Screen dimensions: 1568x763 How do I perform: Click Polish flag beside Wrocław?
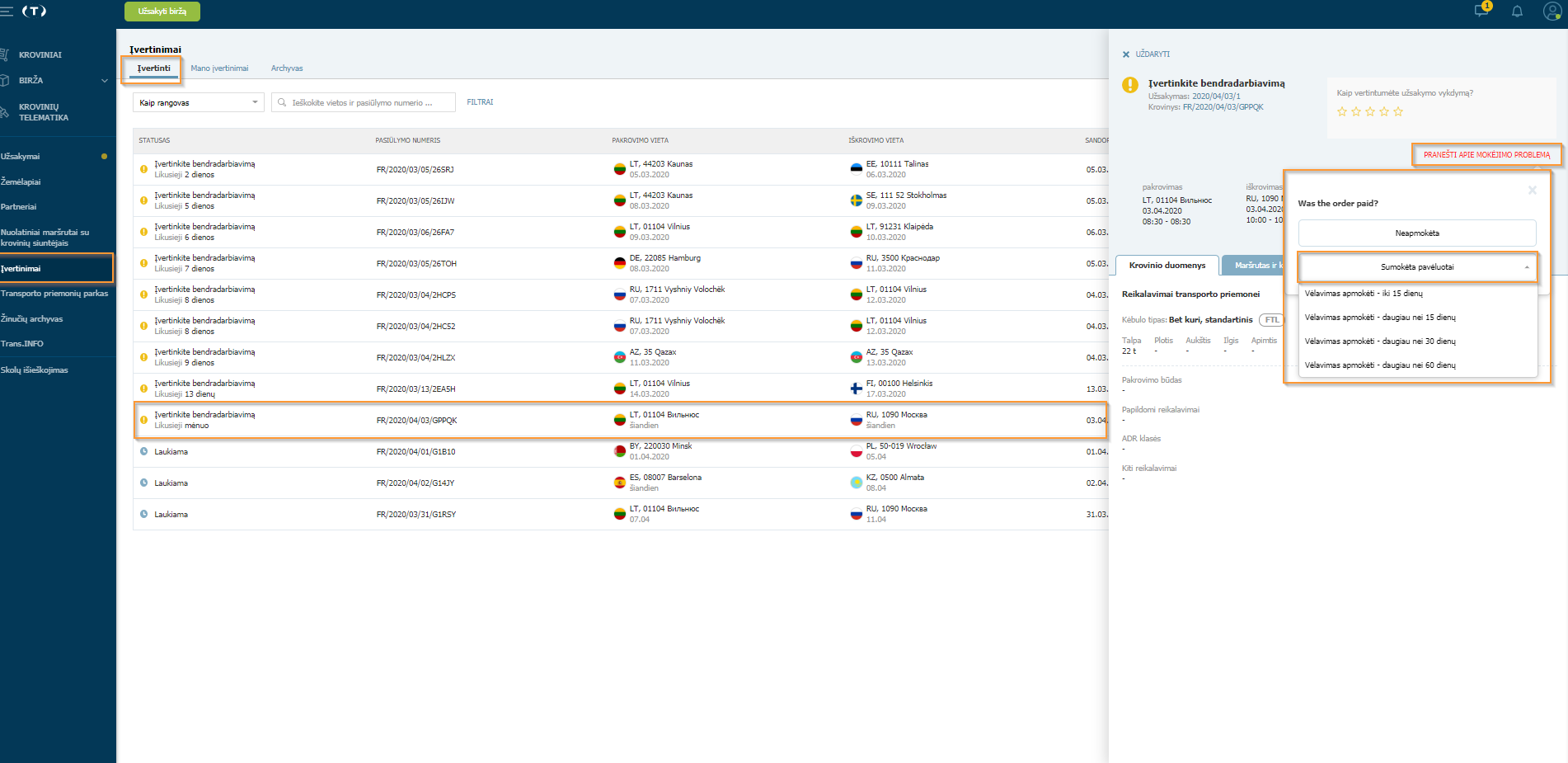856,451
